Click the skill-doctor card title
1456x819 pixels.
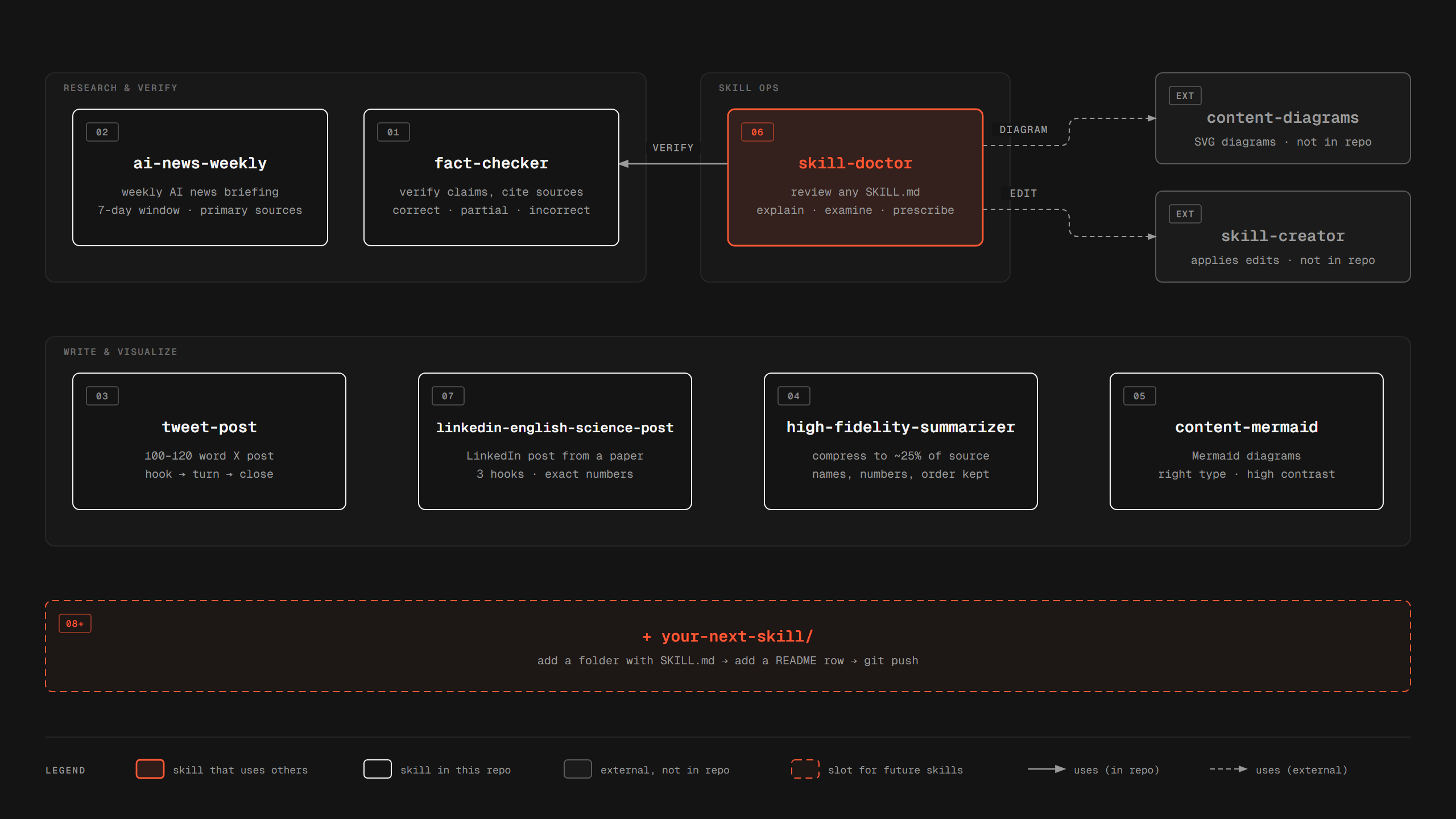[x=855, y=163]
